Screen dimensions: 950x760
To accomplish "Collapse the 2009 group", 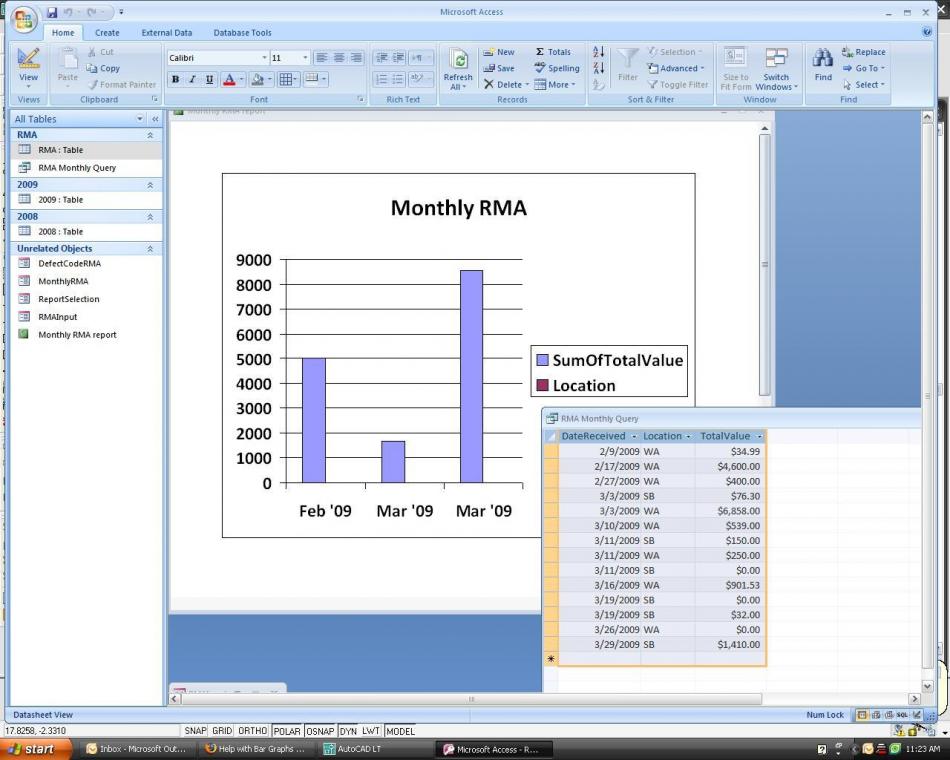I will pyautogui.click(x=150, y=185).
